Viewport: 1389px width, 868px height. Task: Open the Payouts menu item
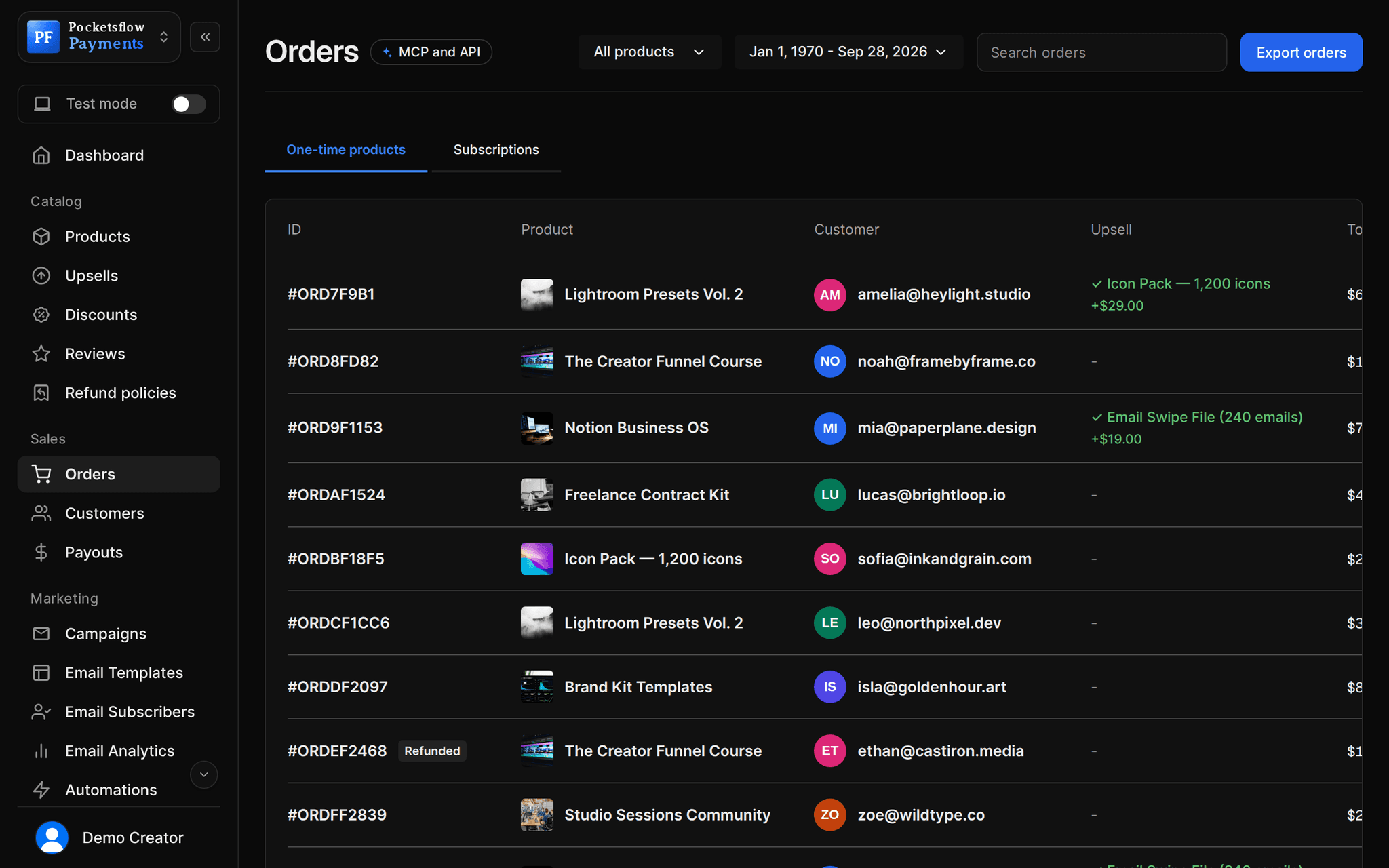point(119,552)
